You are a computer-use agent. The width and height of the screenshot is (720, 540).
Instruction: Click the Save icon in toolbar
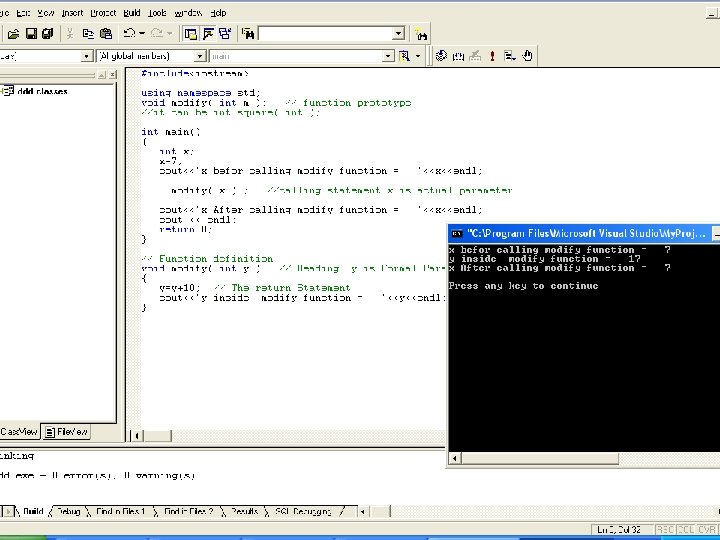pos(31,33)
